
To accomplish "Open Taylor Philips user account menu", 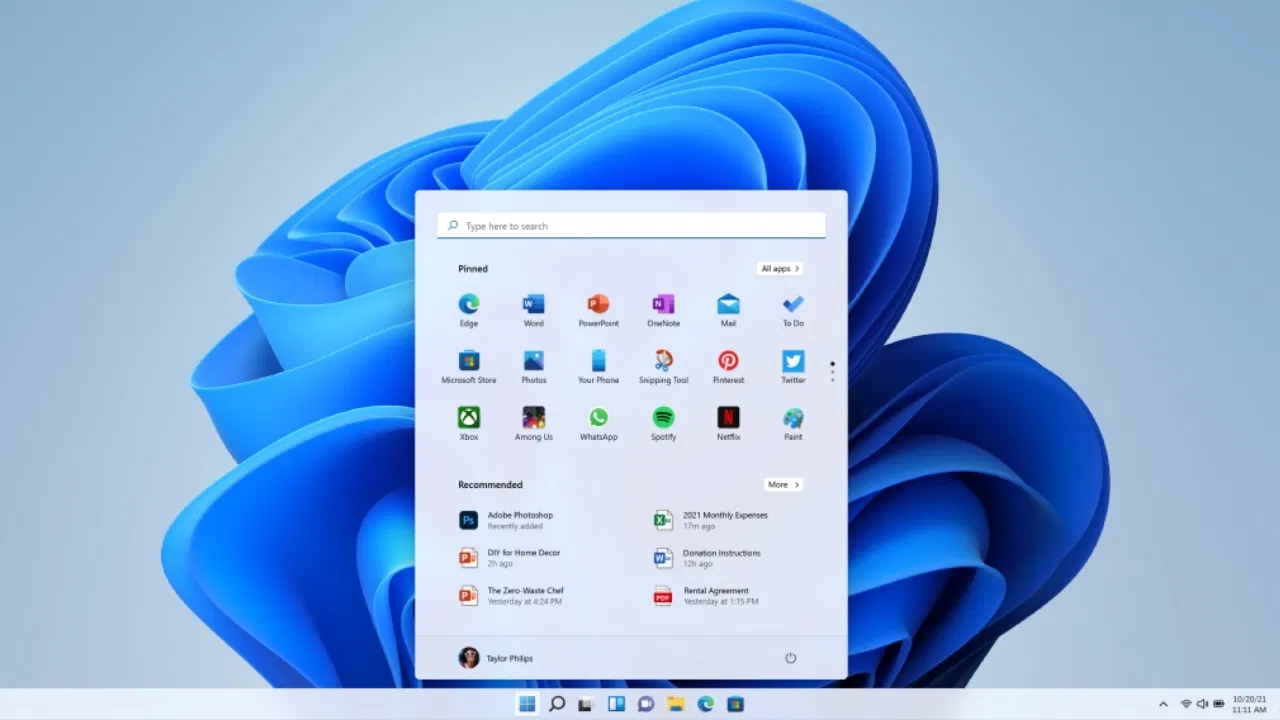I will coord(496,658).
